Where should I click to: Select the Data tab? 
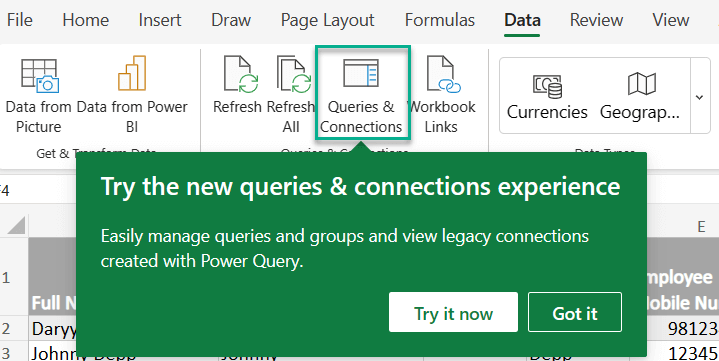522,20
